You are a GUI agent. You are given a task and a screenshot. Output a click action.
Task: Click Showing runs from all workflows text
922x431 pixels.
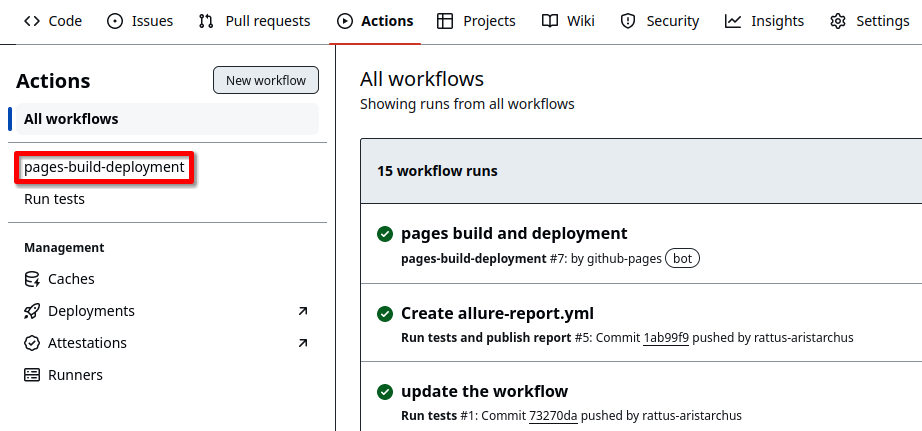467,105
